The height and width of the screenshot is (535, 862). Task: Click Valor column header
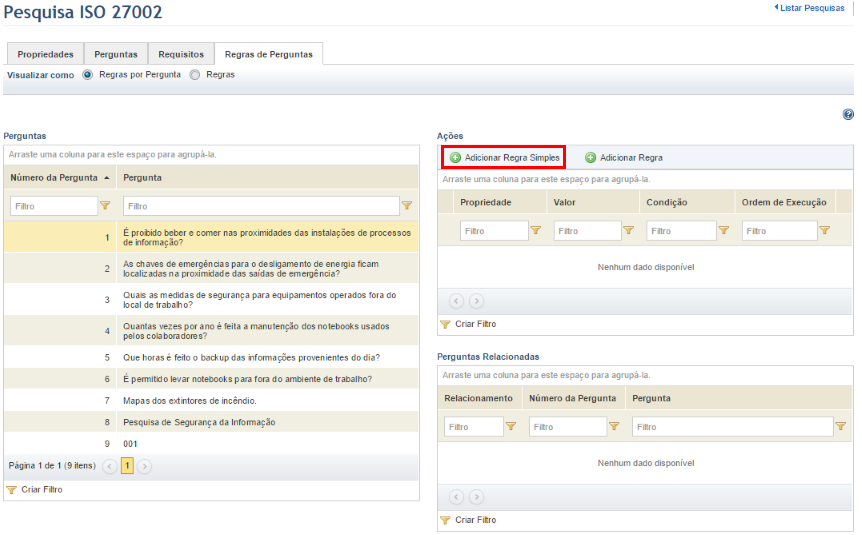593,202
